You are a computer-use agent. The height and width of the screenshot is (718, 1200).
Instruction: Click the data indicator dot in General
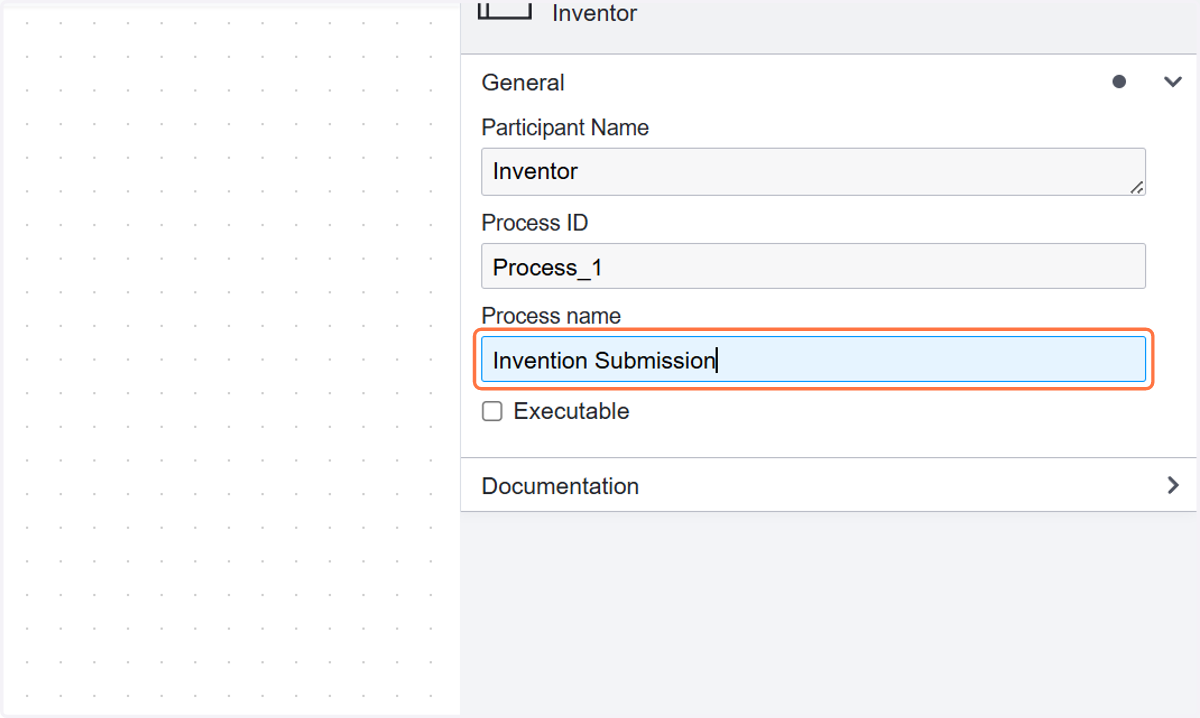(x=1119, y=82)
